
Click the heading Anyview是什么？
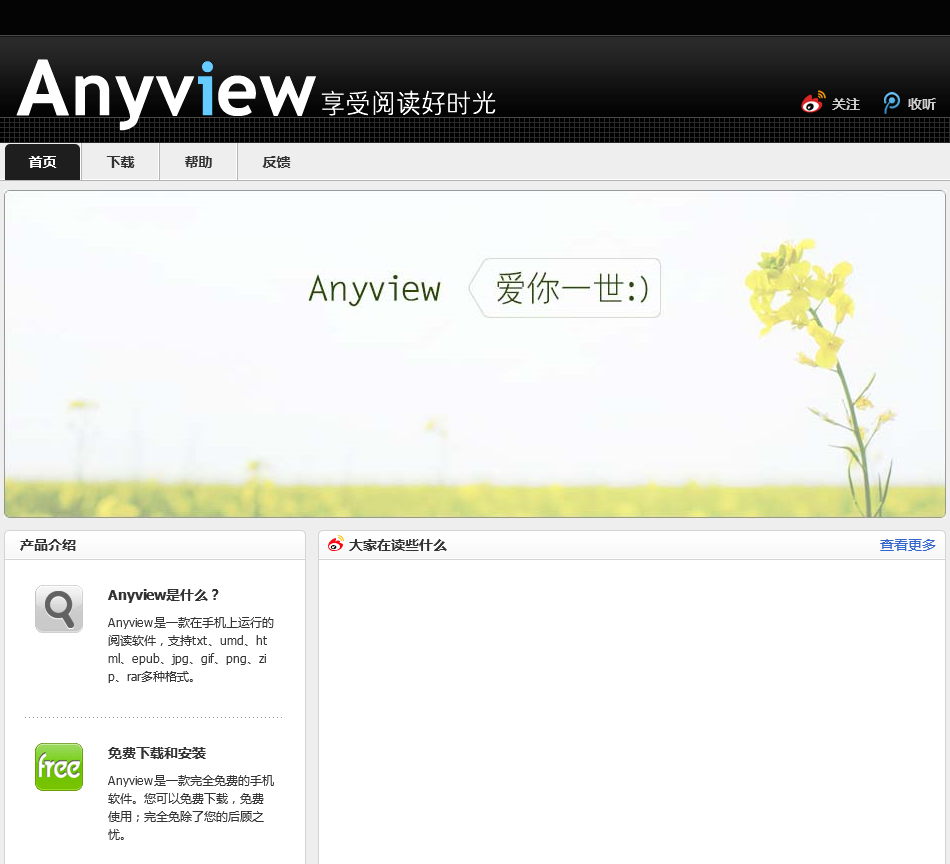[x=164, y=595]
